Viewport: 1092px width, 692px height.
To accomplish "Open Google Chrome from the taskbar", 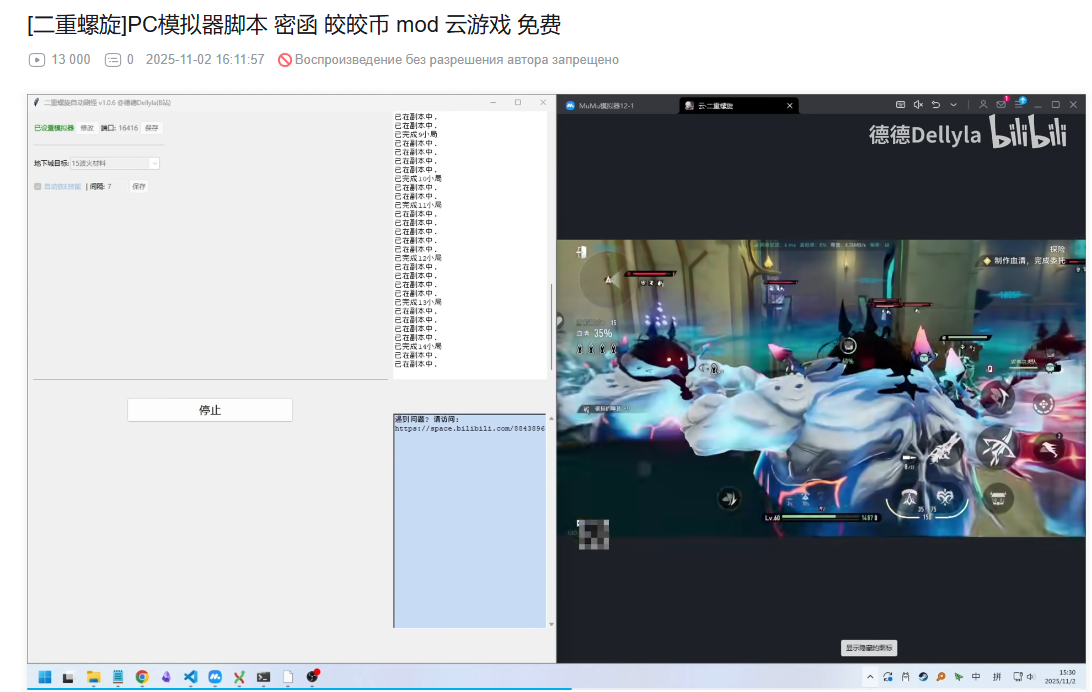I will point(142,677).
